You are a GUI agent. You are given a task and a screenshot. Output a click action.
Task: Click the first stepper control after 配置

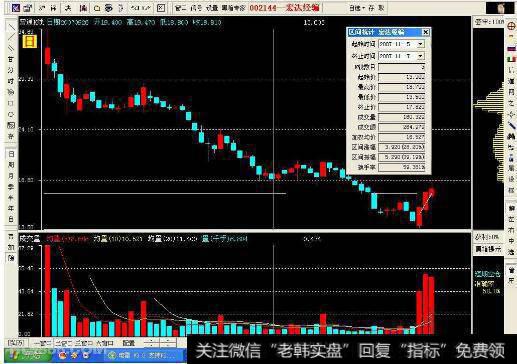151,343
